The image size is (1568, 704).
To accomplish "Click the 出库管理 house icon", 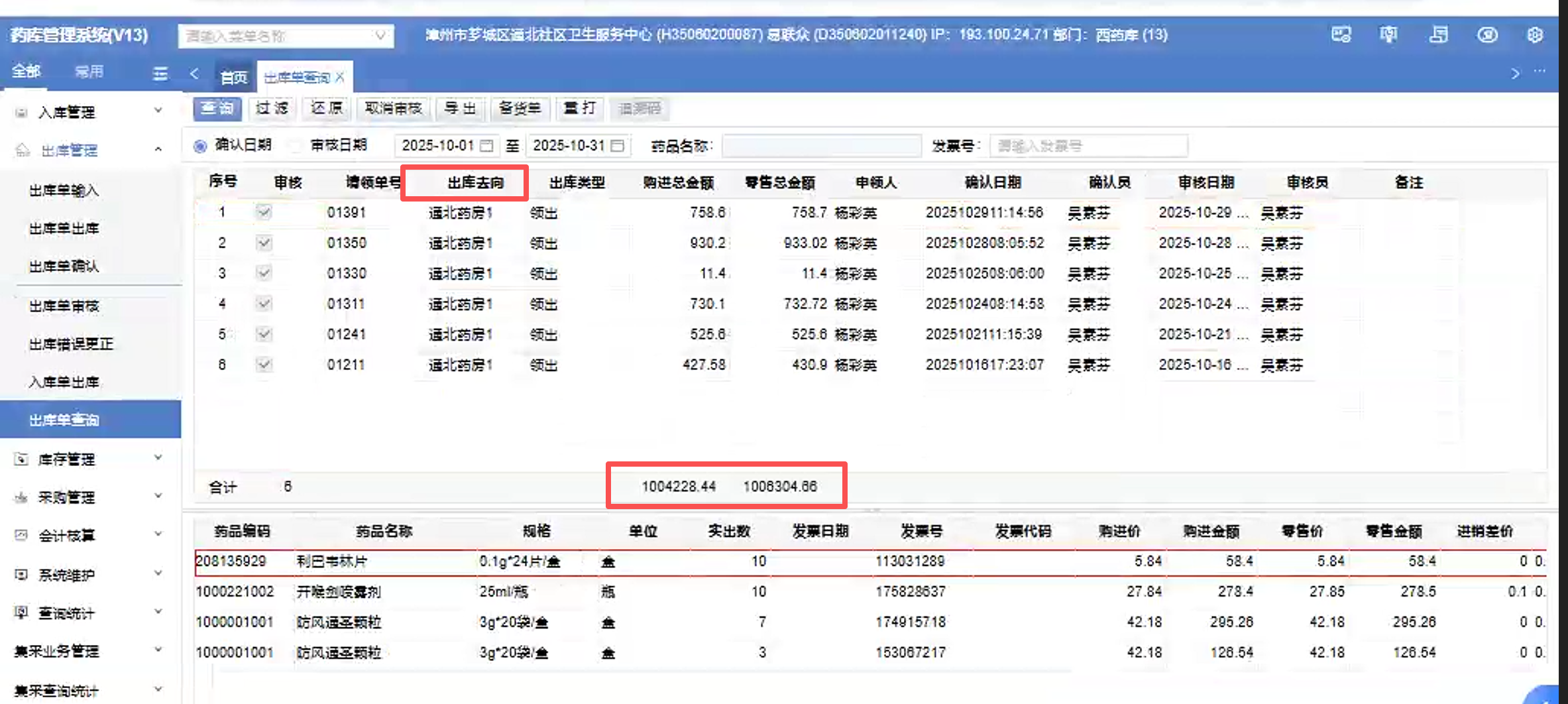I will [x=23, y=150].
